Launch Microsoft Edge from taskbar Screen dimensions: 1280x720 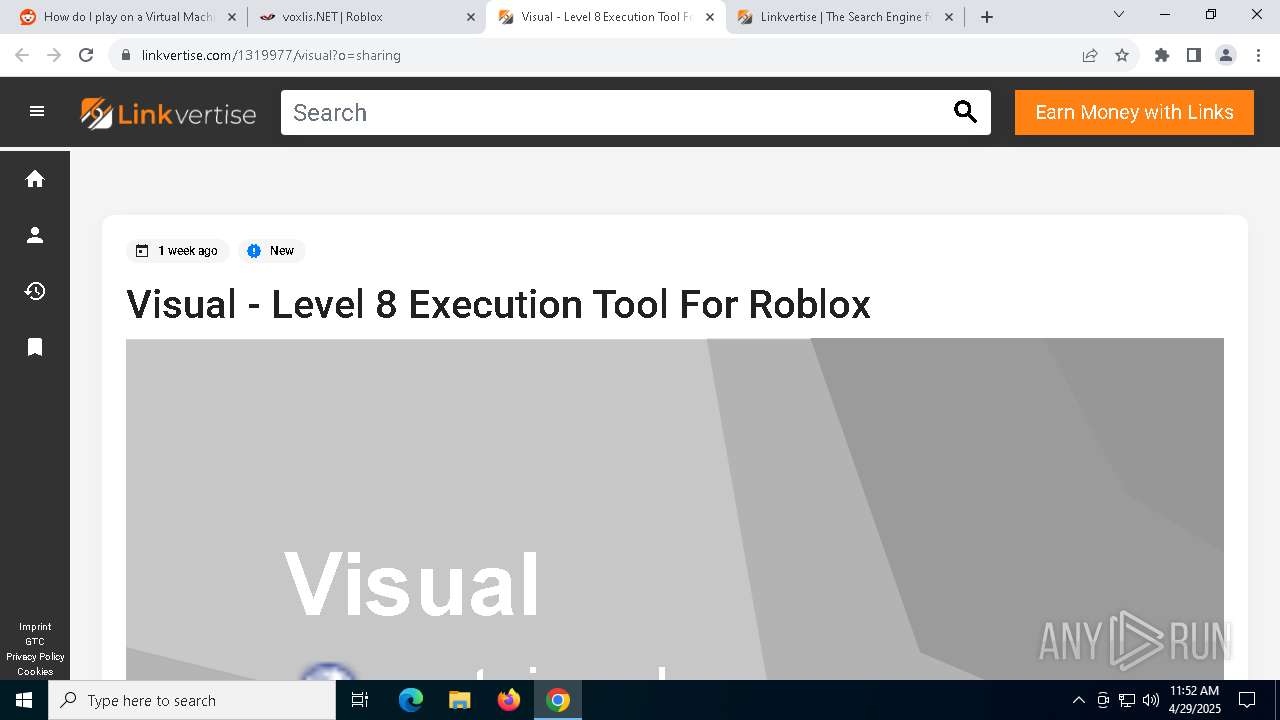coord(411,700)
